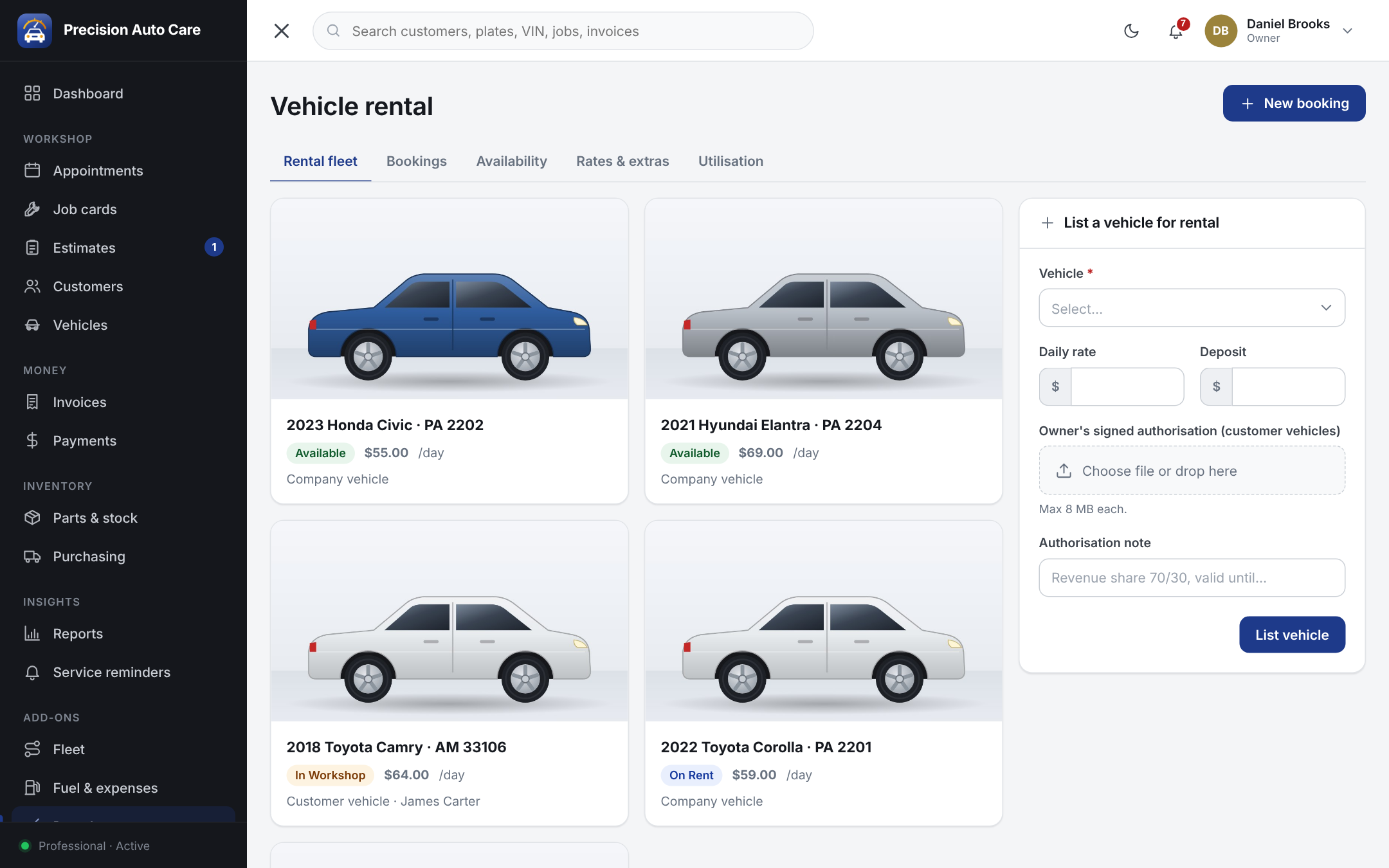The width and height of the screenshot is (1389, 868).
Task: Click the Fuel & expenses pump icon
Action: point(32,788)
